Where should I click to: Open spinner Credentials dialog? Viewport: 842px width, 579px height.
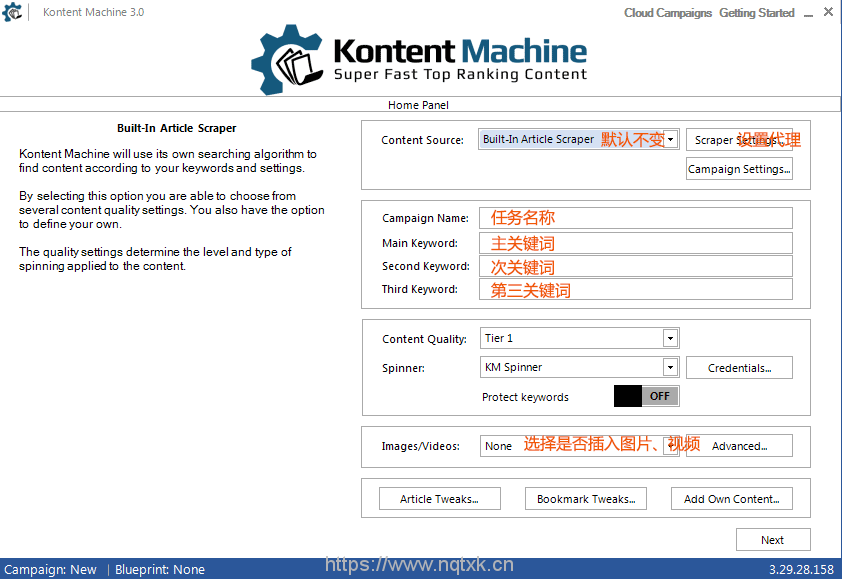(739, 368)
